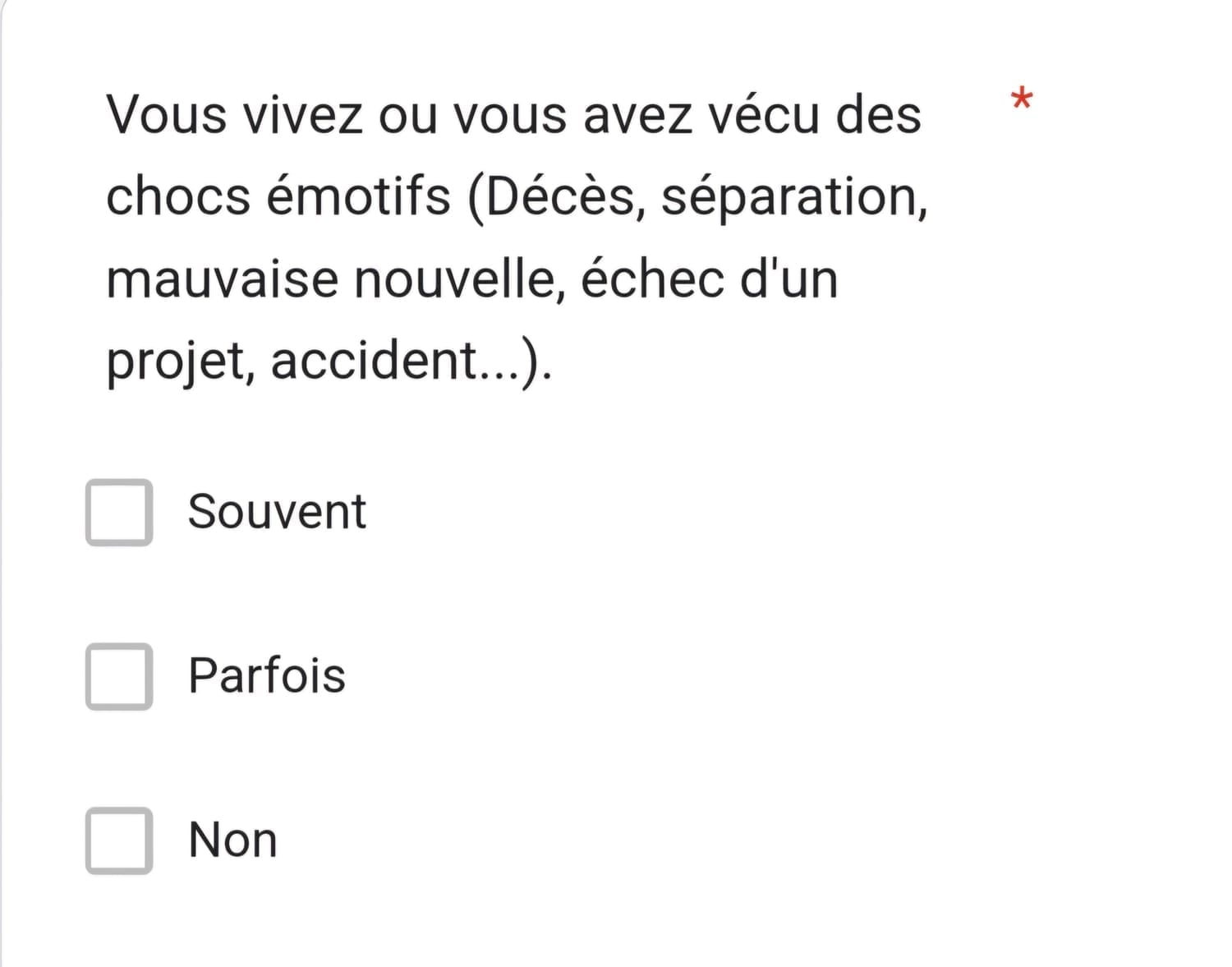Click the Parfois option label

click(267, 675)
